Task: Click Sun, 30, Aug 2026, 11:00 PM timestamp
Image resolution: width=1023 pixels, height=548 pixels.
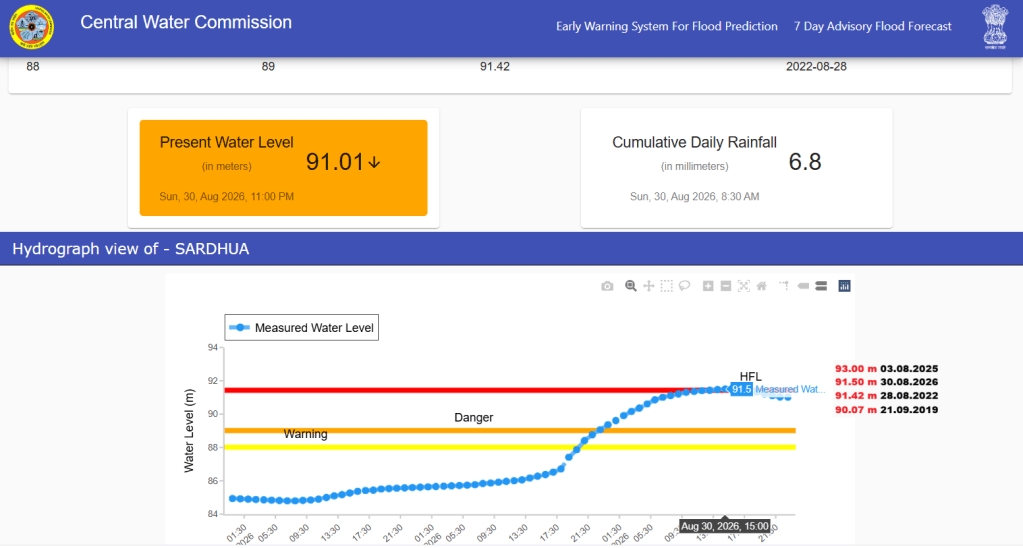Action: [226, 196]
